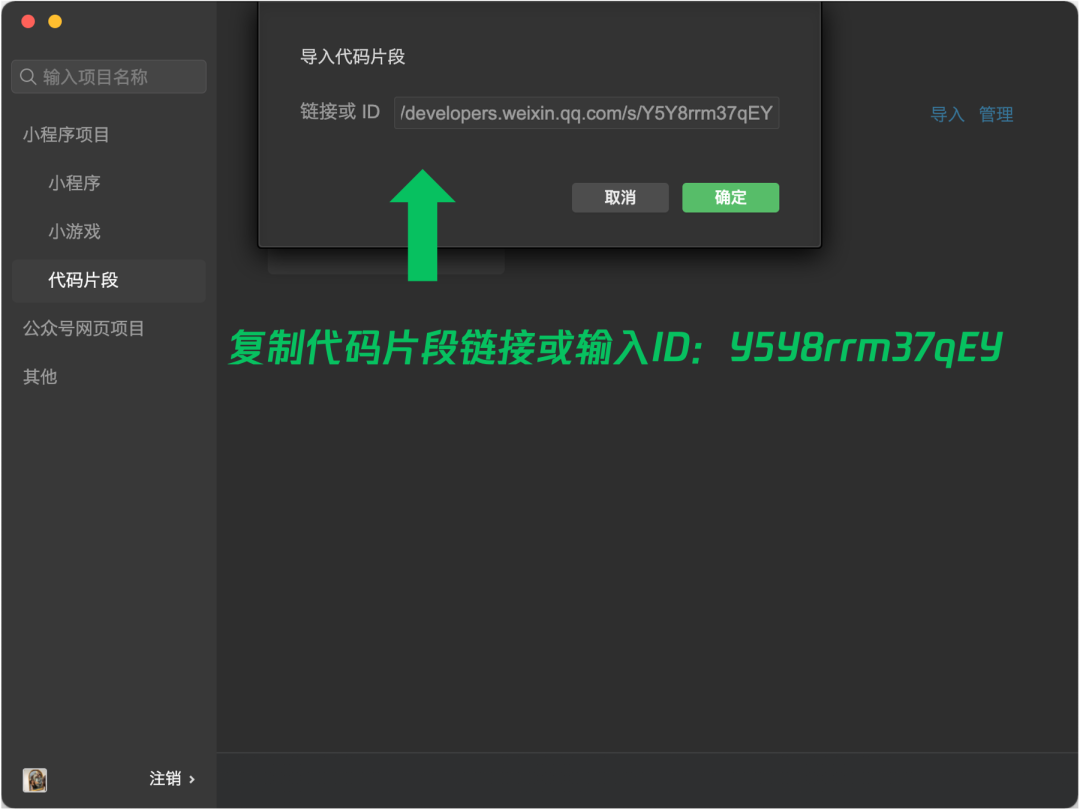The width and height of the screenshot is (1080, 811).
Task: Open the 小程序 sidebar item
Action: point(74,183)
